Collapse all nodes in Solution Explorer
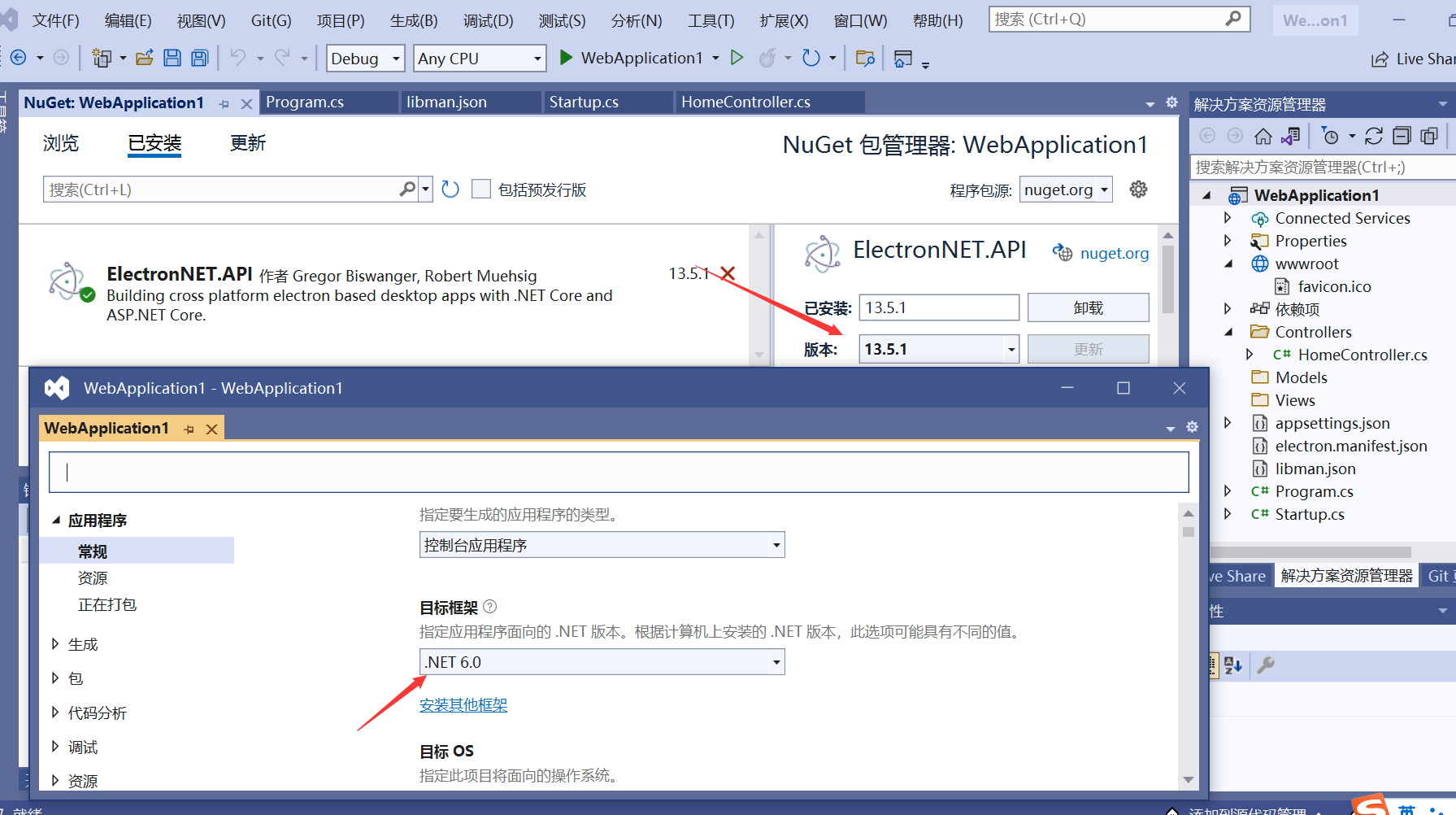 pyautogui.click(x=1402, y=135)
